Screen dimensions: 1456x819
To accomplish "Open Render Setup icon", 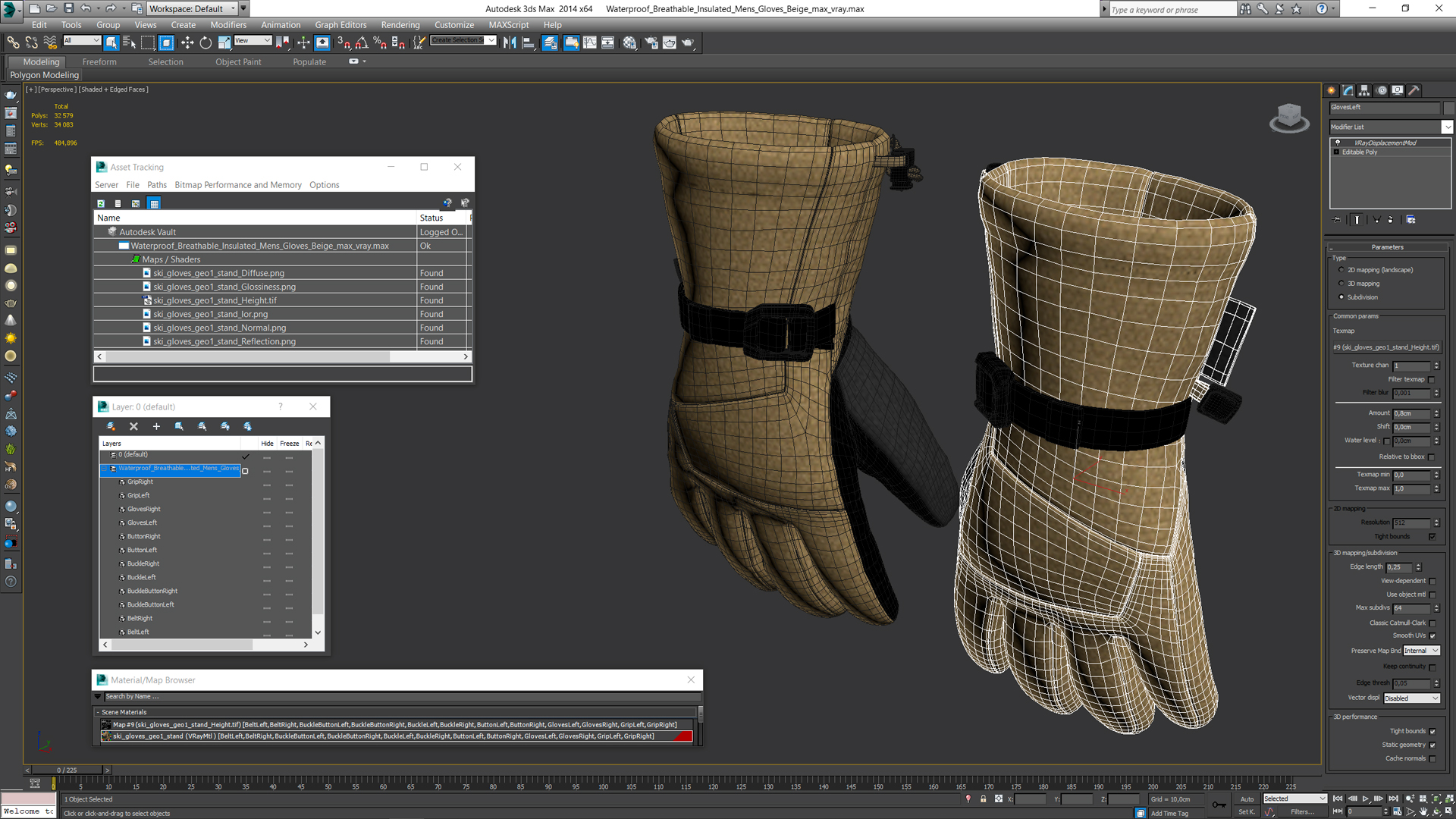I will (x=651, y=43).
